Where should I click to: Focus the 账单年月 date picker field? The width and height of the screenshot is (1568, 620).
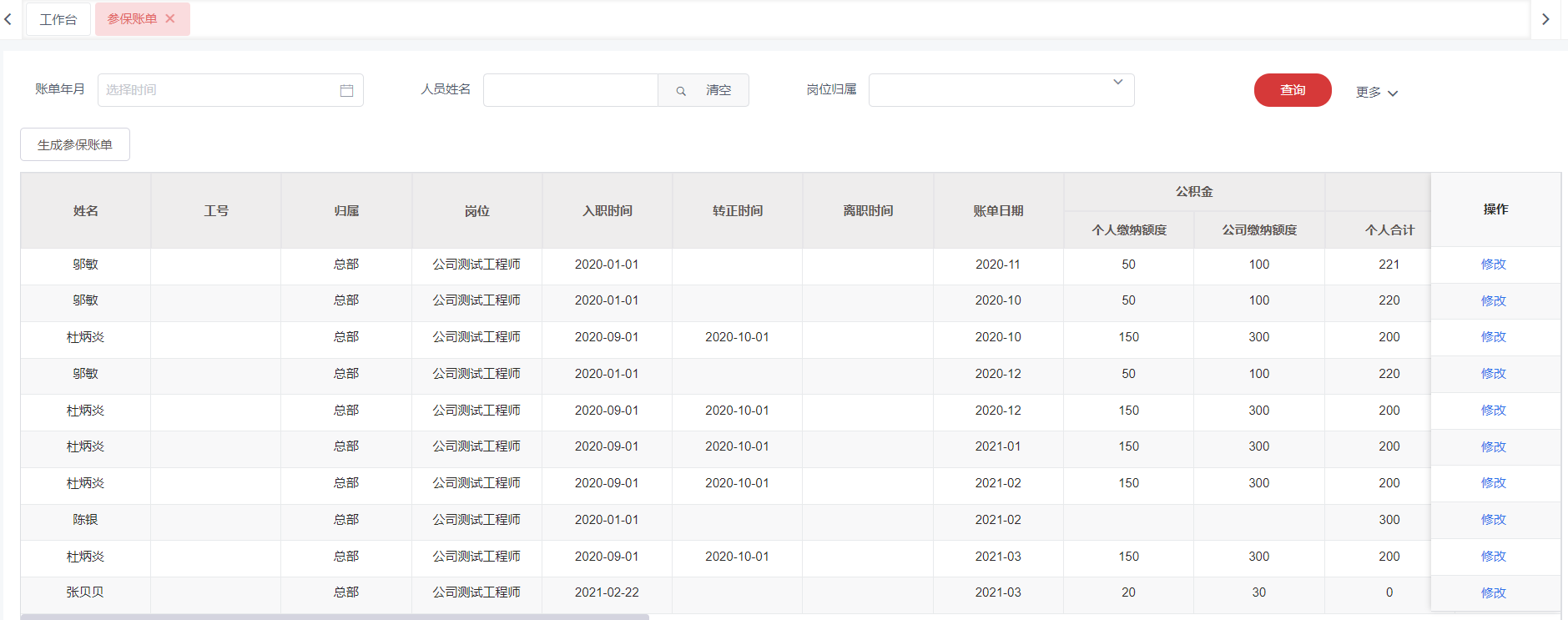[219, 90]
